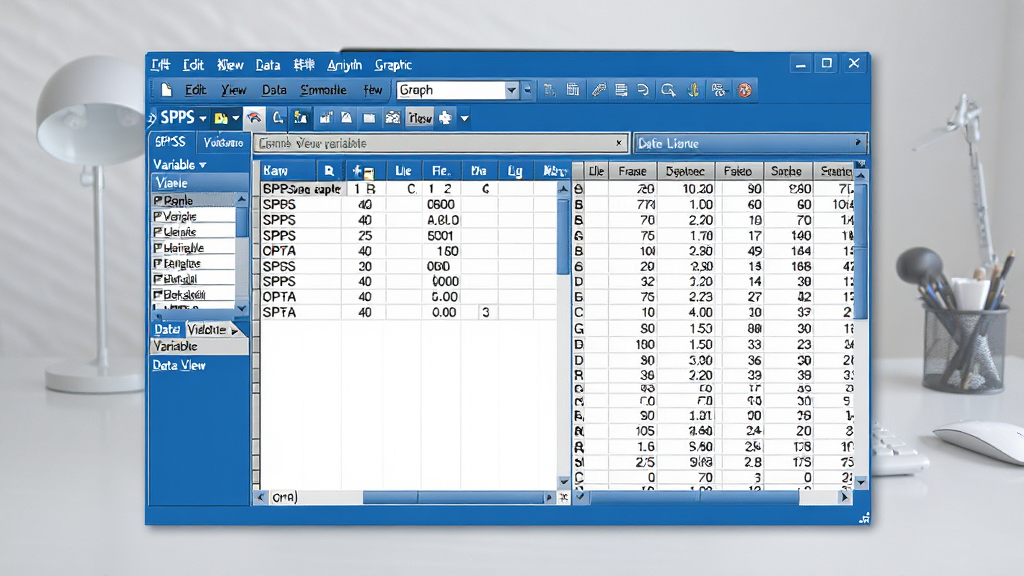Click the bar chart icon in second toolbar

325,118
